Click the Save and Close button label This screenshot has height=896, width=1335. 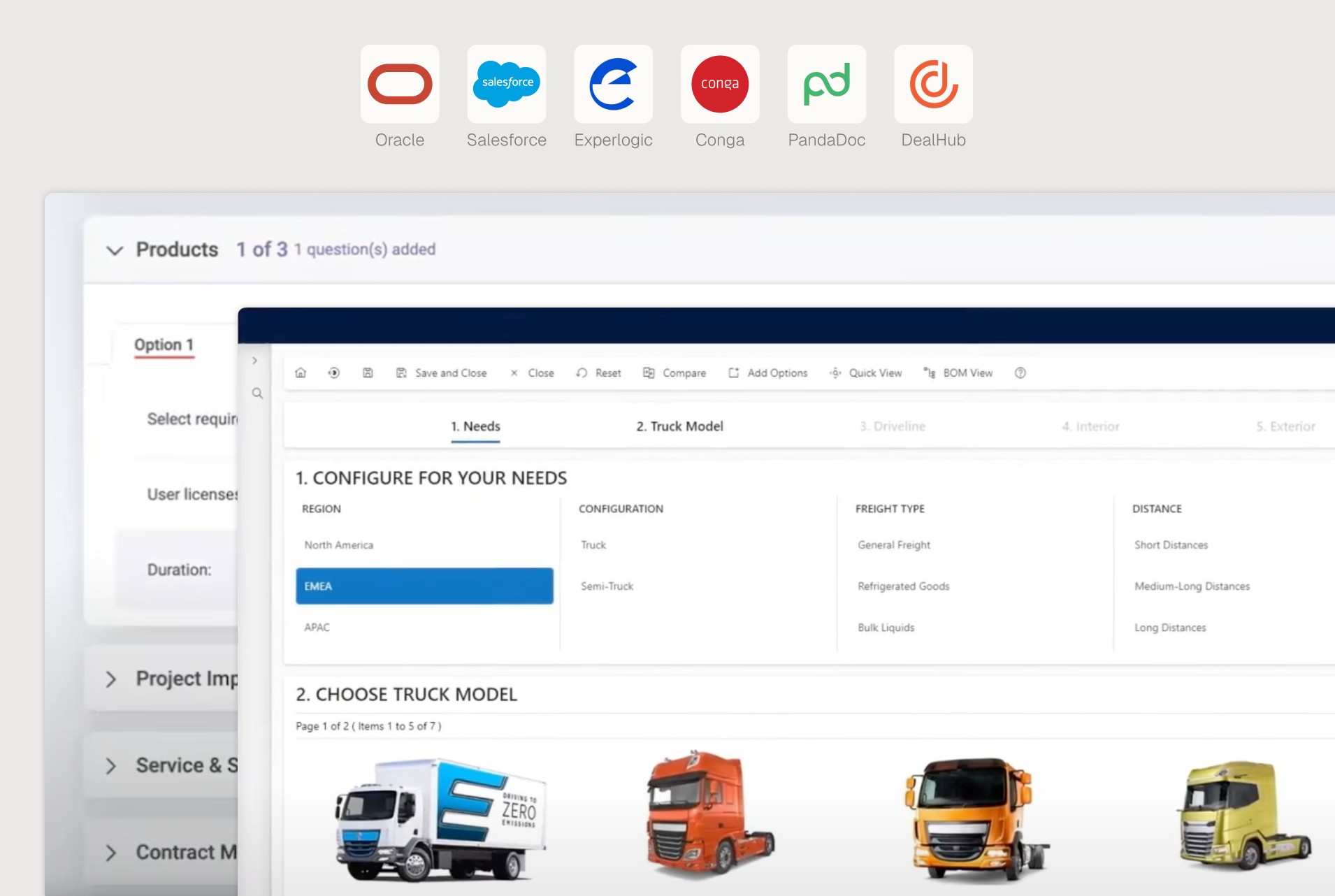tap(451, 373)
